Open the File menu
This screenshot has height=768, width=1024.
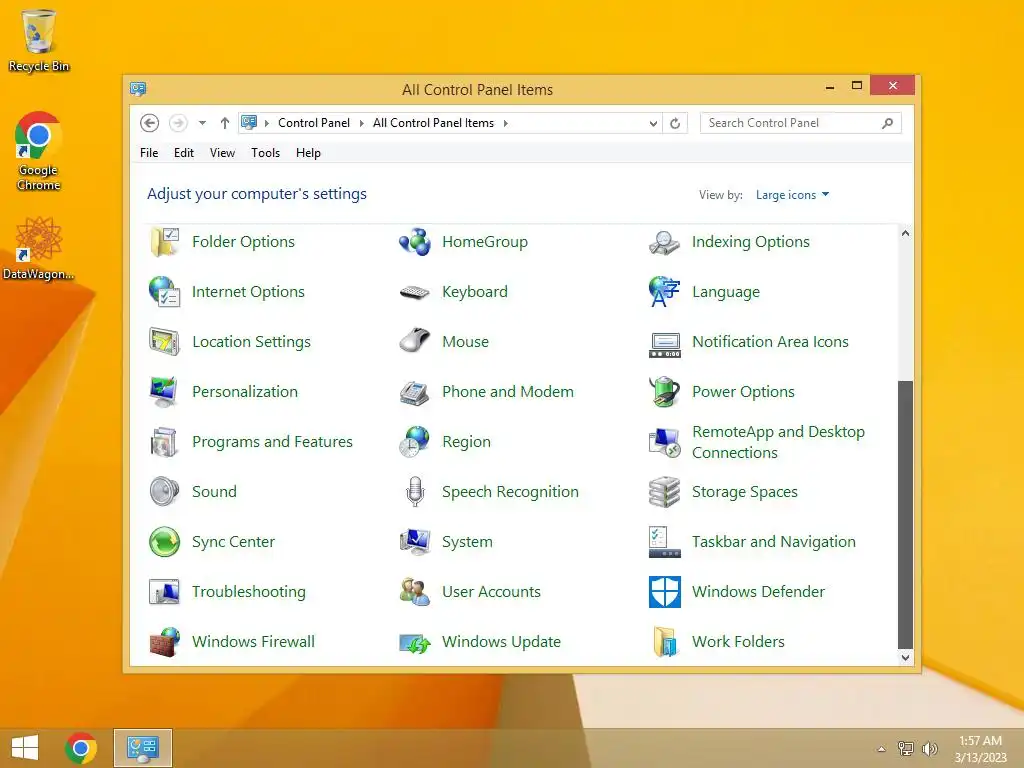point(149,153)
